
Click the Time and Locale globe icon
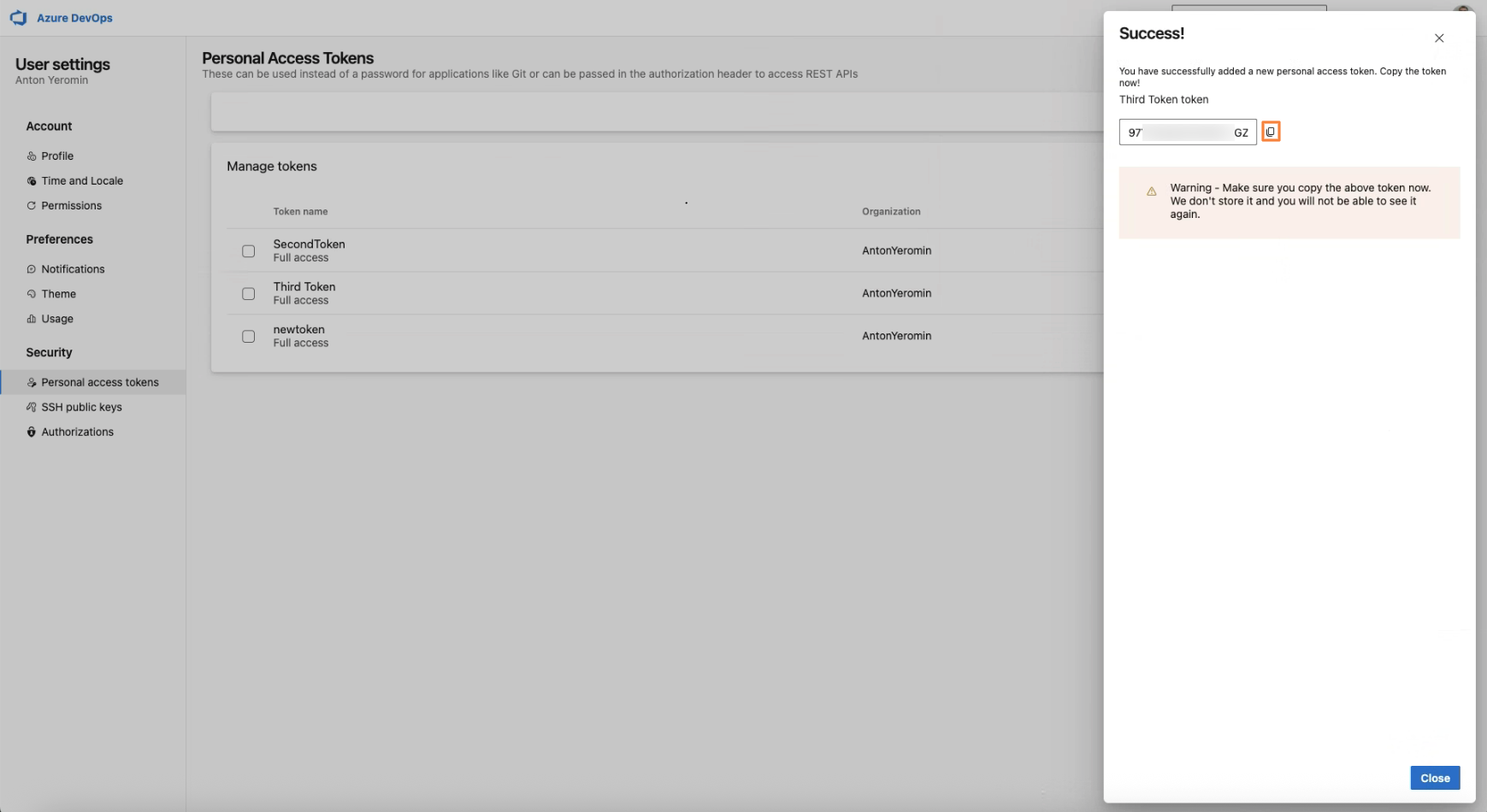tap(32, 181)
